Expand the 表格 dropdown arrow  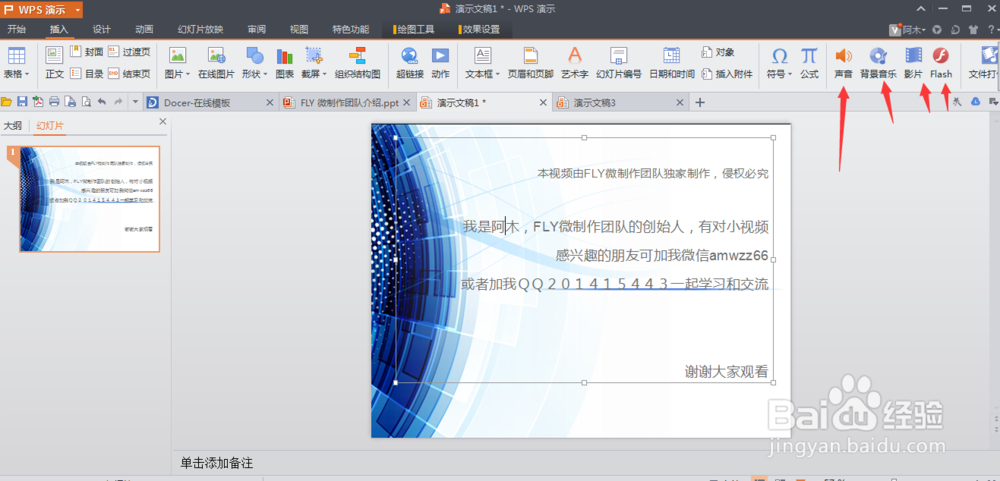pyautogui.click(x=27, y=75)
